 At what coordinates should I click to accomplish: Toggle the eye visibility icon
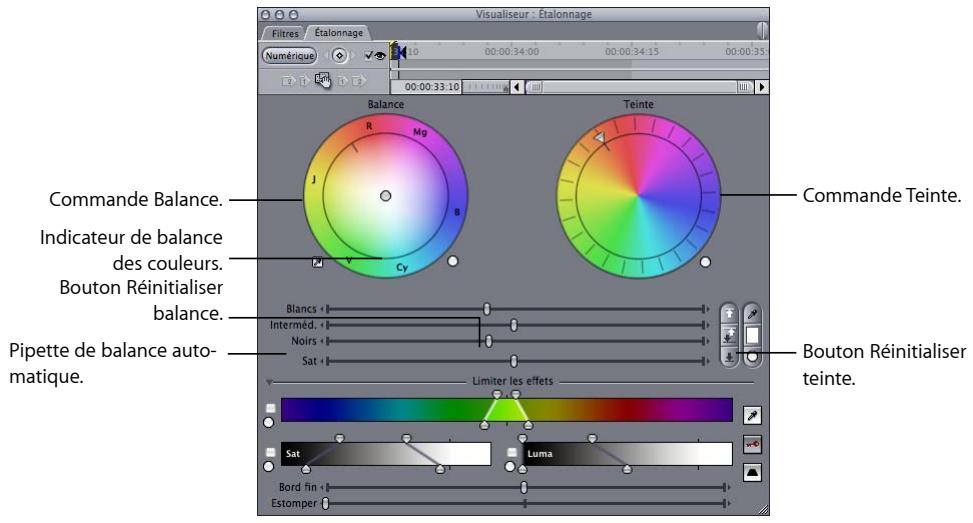[380, 56]
